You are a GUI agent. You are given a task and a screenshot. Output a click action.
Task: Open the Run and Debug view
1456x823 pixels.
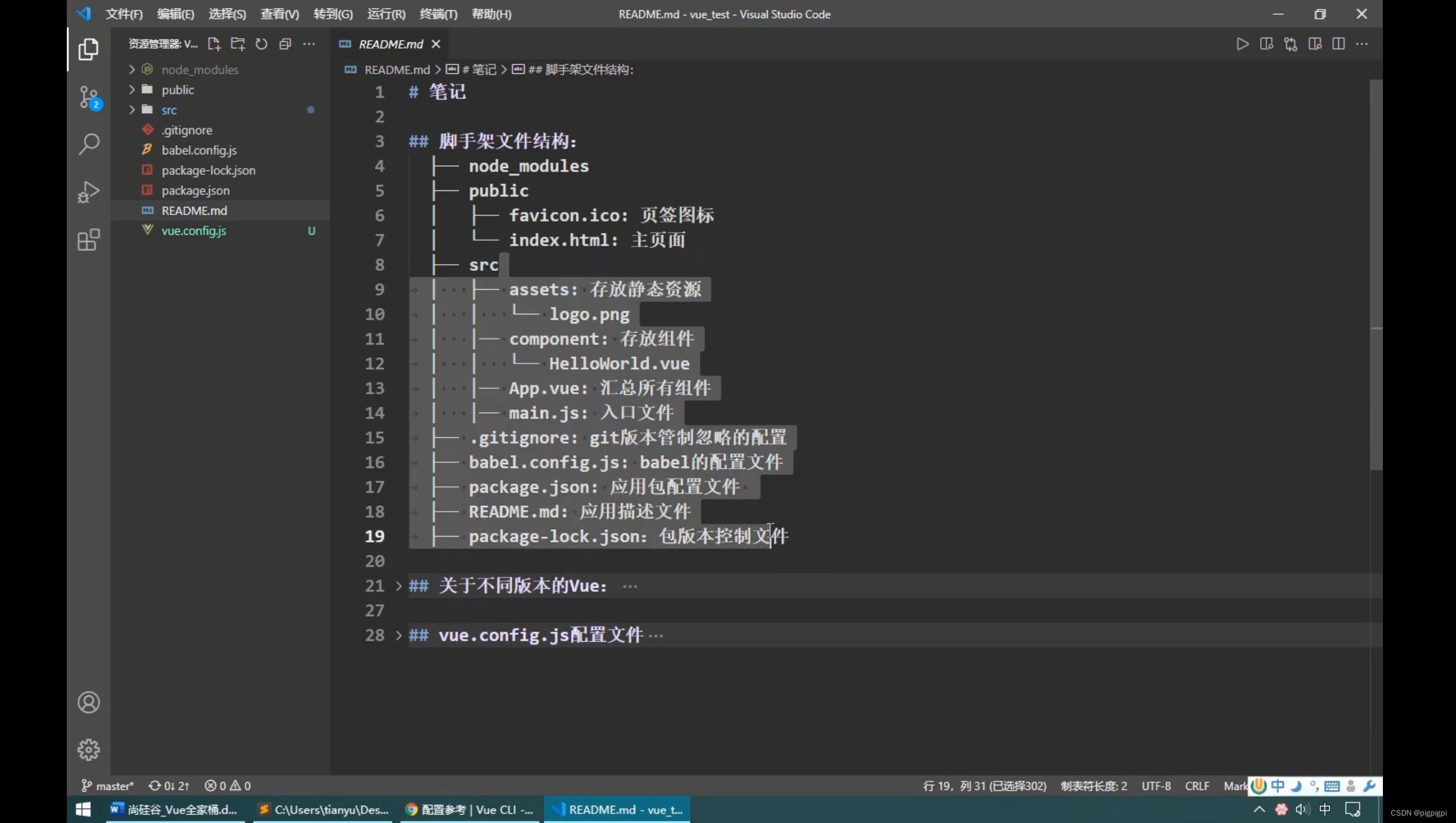coord(89,192)
